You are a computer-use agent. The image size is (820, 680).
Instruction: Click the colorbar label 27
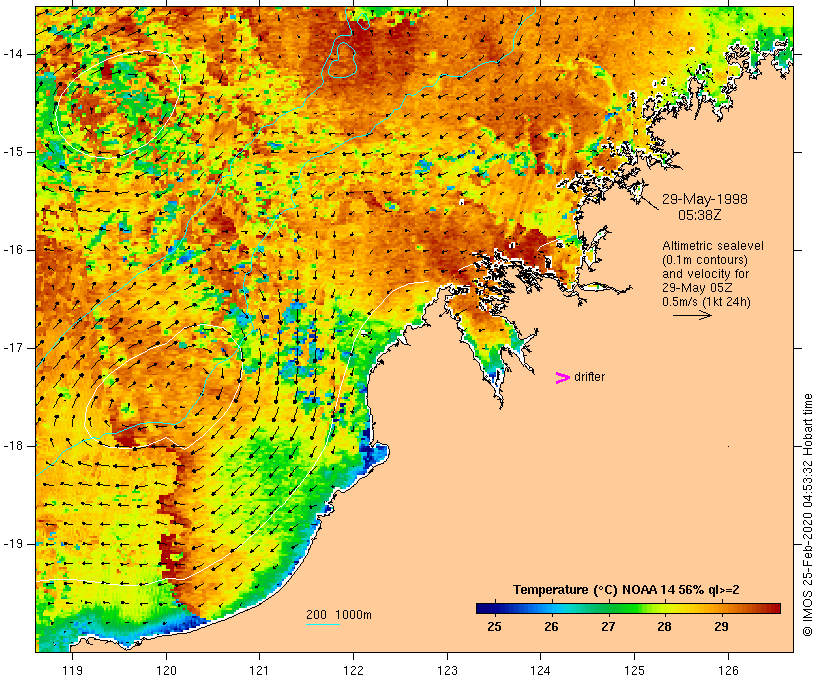pos(608,626)
